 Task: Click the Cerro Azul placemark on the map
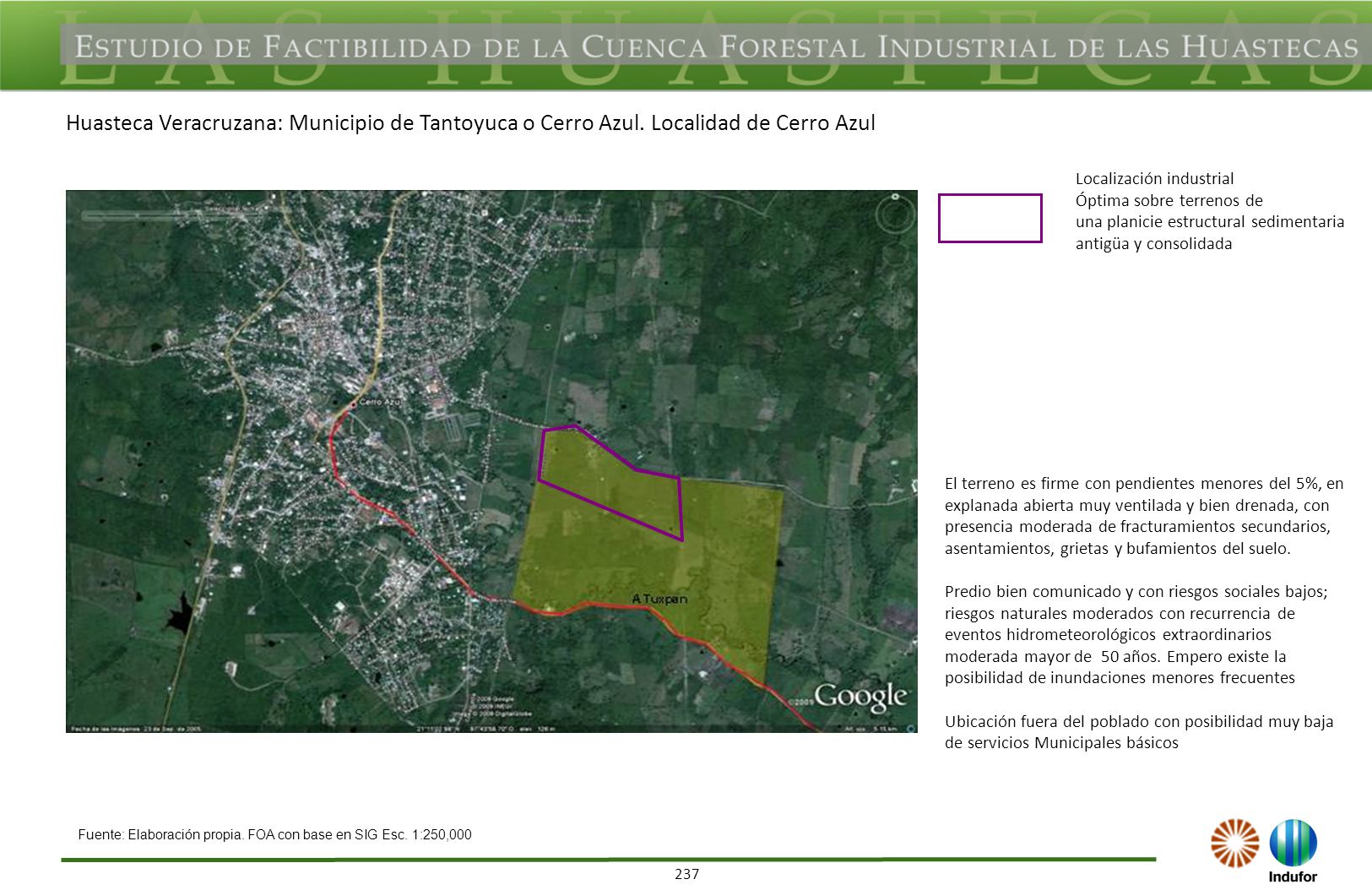click(353, 404)
